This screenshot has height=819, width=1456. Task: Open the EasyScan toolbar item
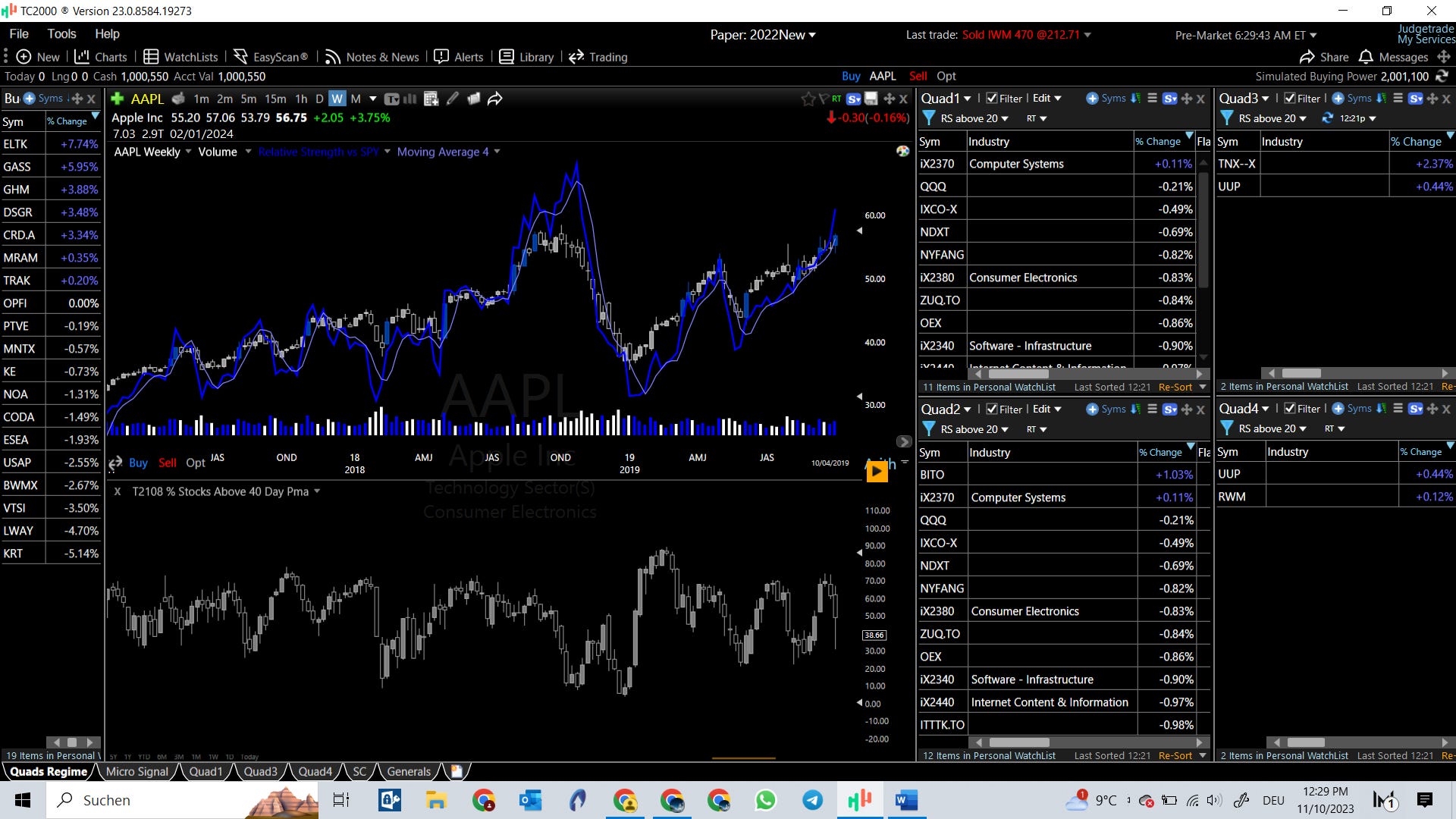click(x=271, y=57)
